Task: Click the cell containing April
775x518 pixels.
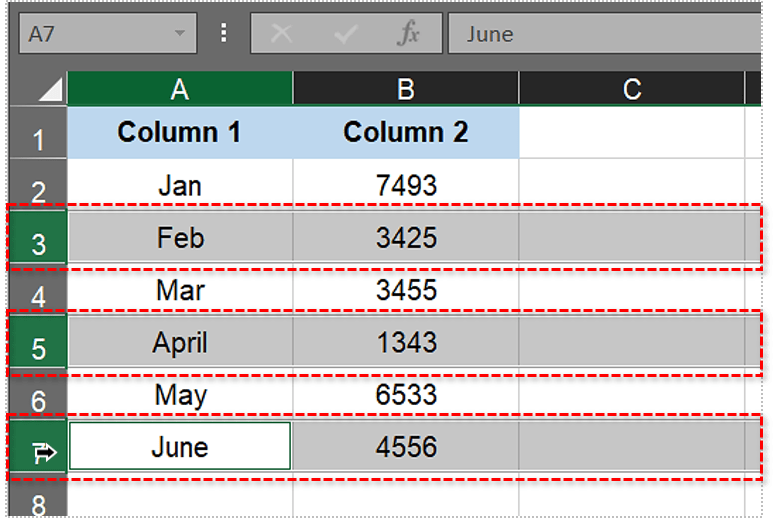Action: point(180,342)
